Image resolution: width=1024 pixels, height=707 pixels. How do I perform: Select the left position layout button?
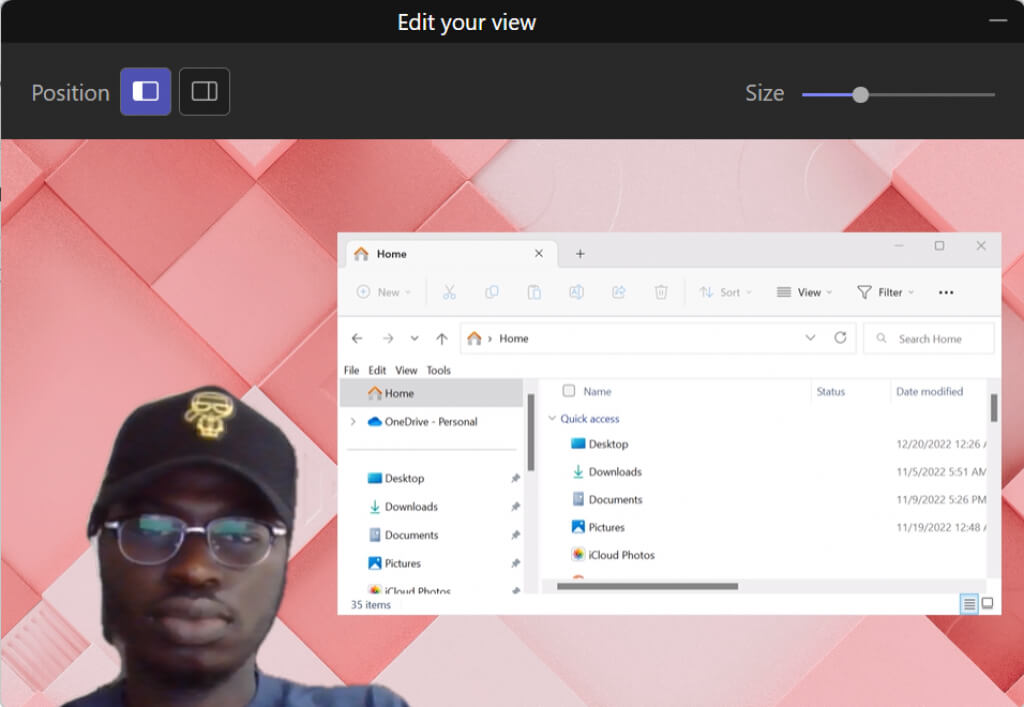(x=146, y=91)
